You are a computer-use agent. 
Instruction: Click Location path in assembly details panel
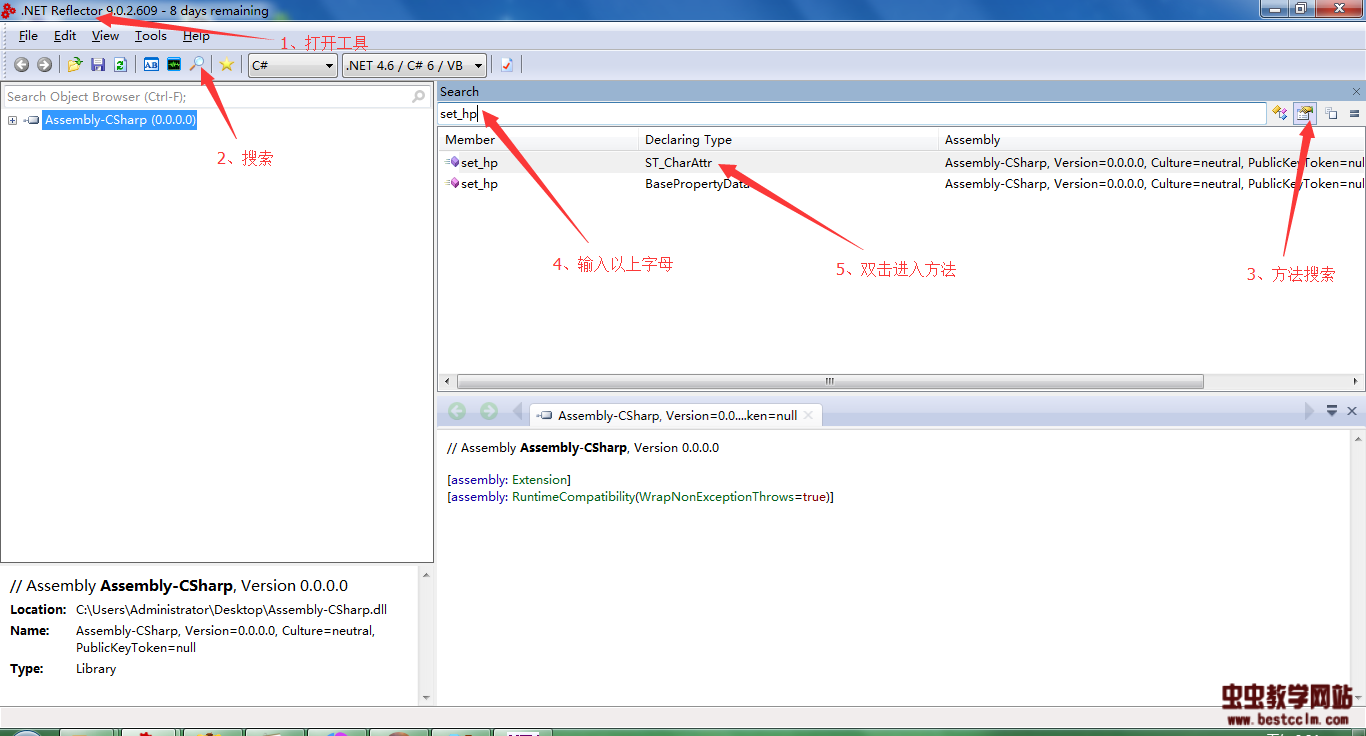click(x=231, y=609)
